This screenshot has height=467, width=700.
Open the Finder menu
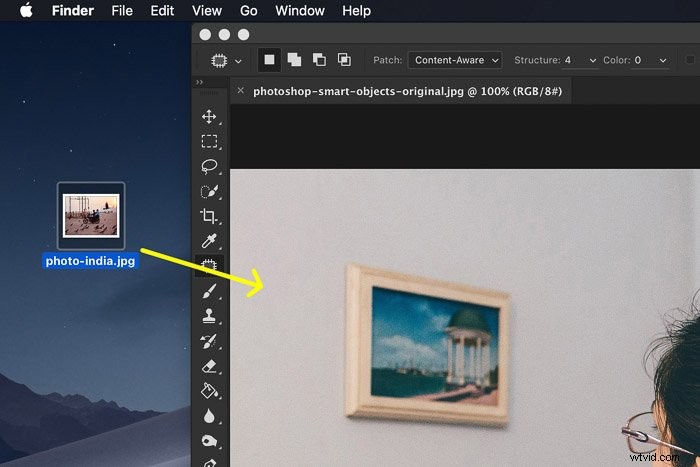(x=73, y=11)
